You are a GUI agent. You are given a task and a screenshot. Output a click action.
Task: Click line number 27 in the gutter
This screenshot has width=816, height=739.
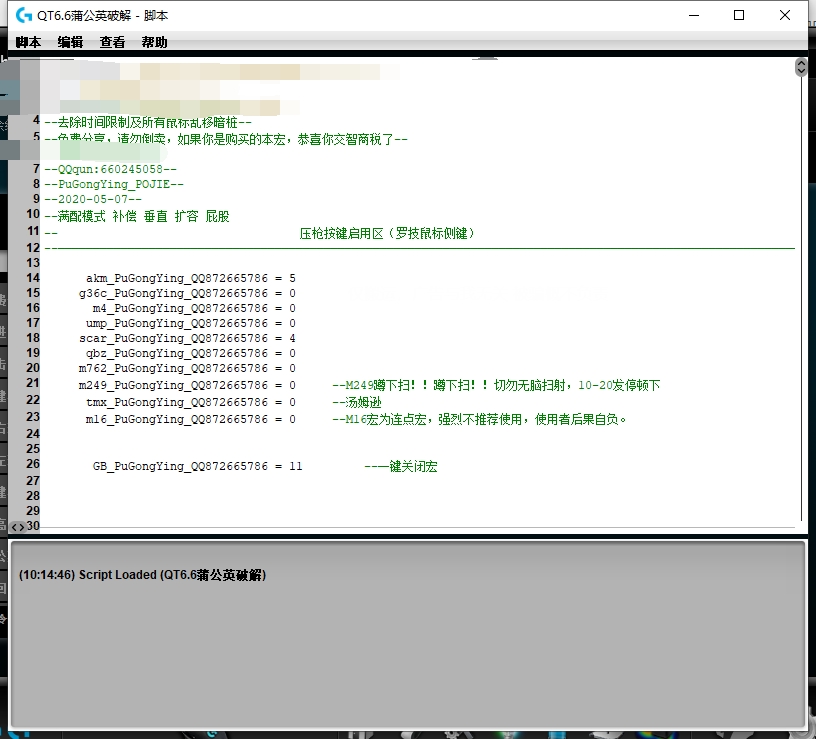point(33,480)
